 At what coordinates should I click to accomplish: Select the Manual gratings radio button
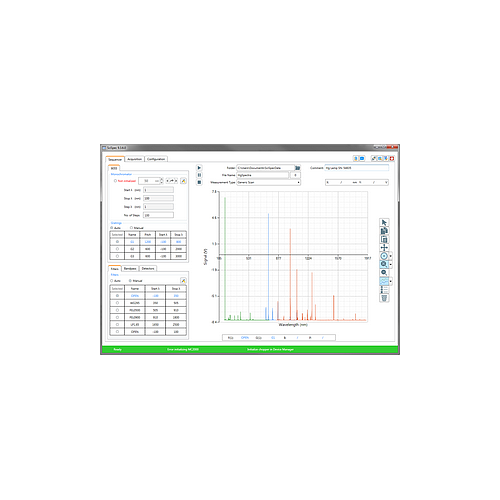pyautogui.click(x=131, y=228)
